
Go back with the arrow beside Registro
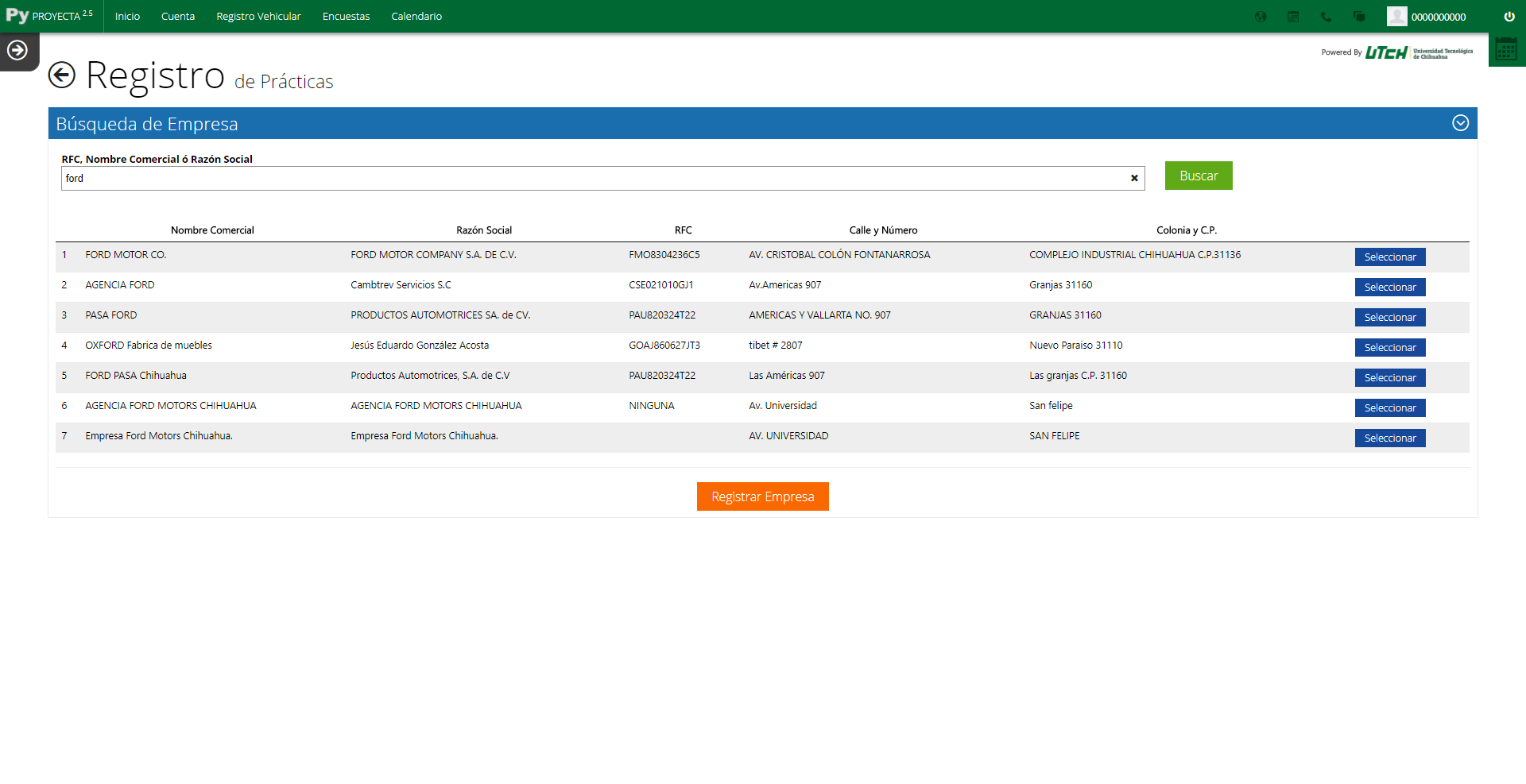62,75
